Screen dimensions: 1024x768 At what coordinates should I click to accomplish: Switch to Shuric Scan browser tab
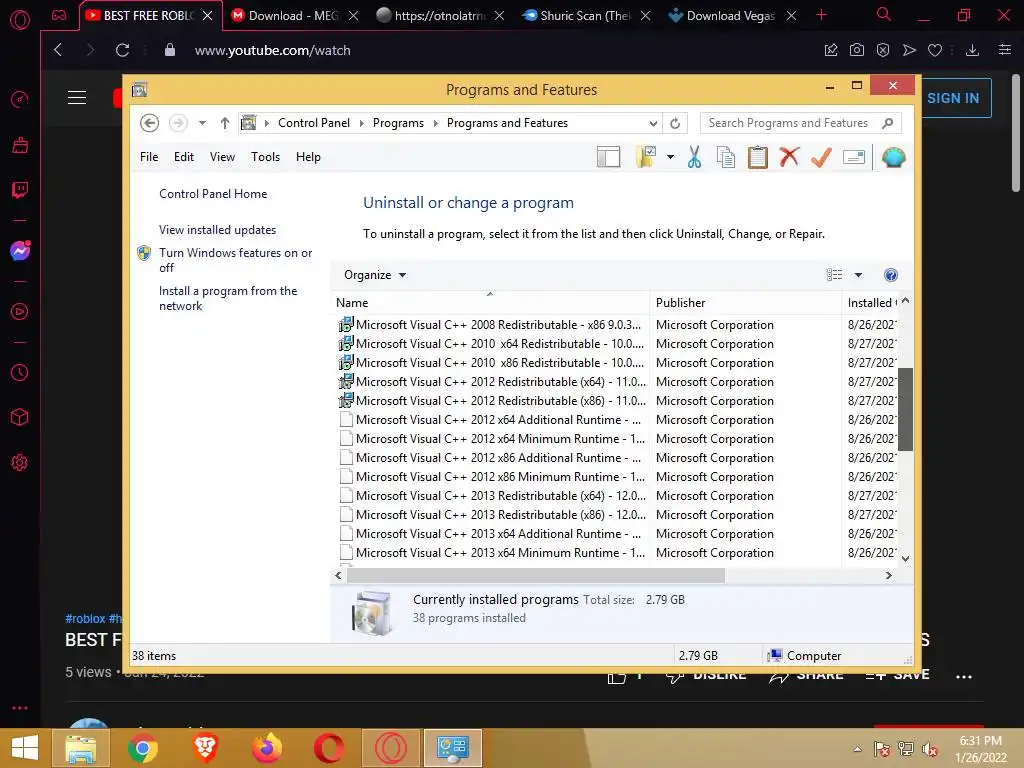(584, 16)
